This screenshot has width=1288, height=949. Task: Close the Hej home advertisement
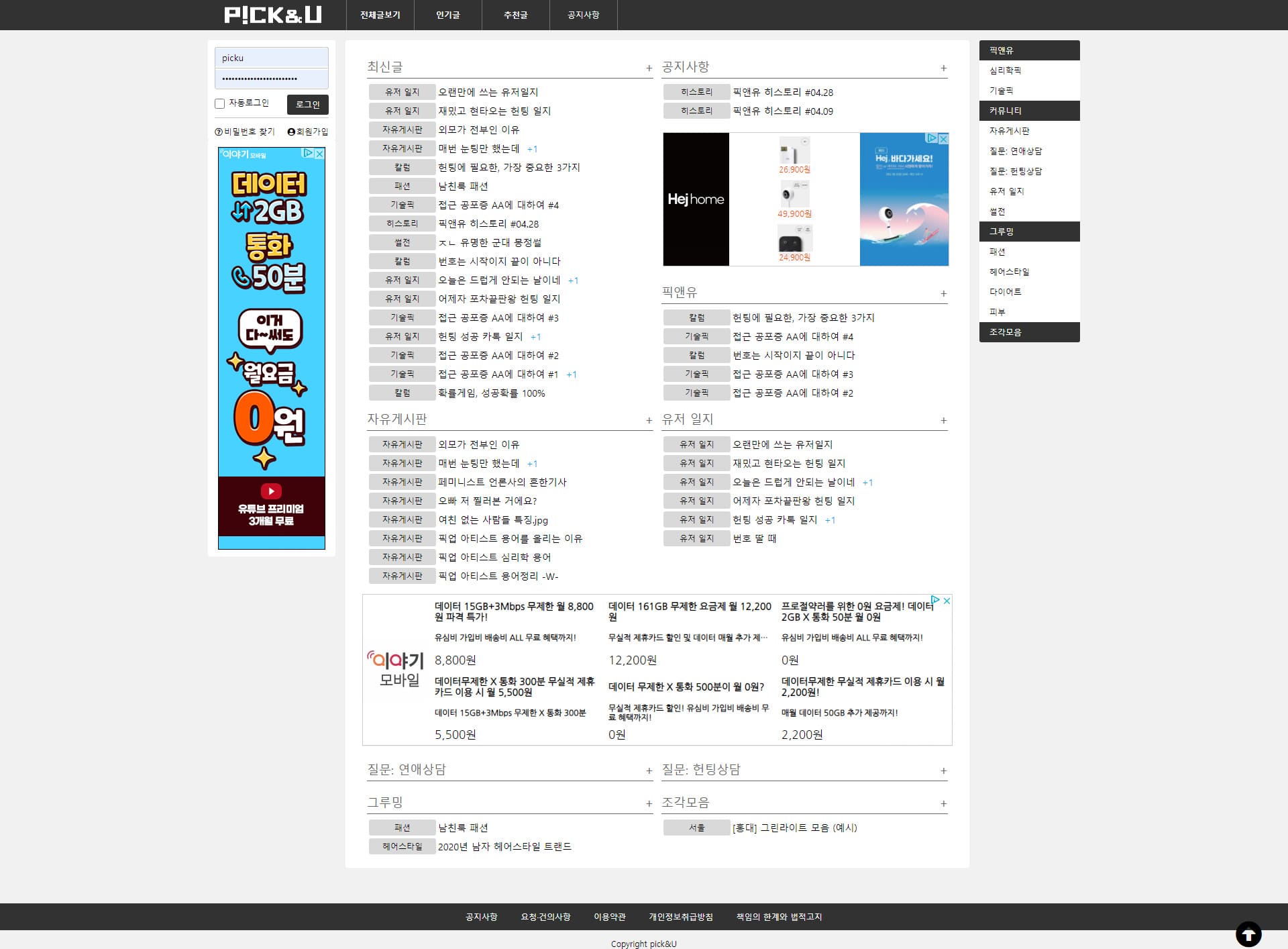point(943,138)
